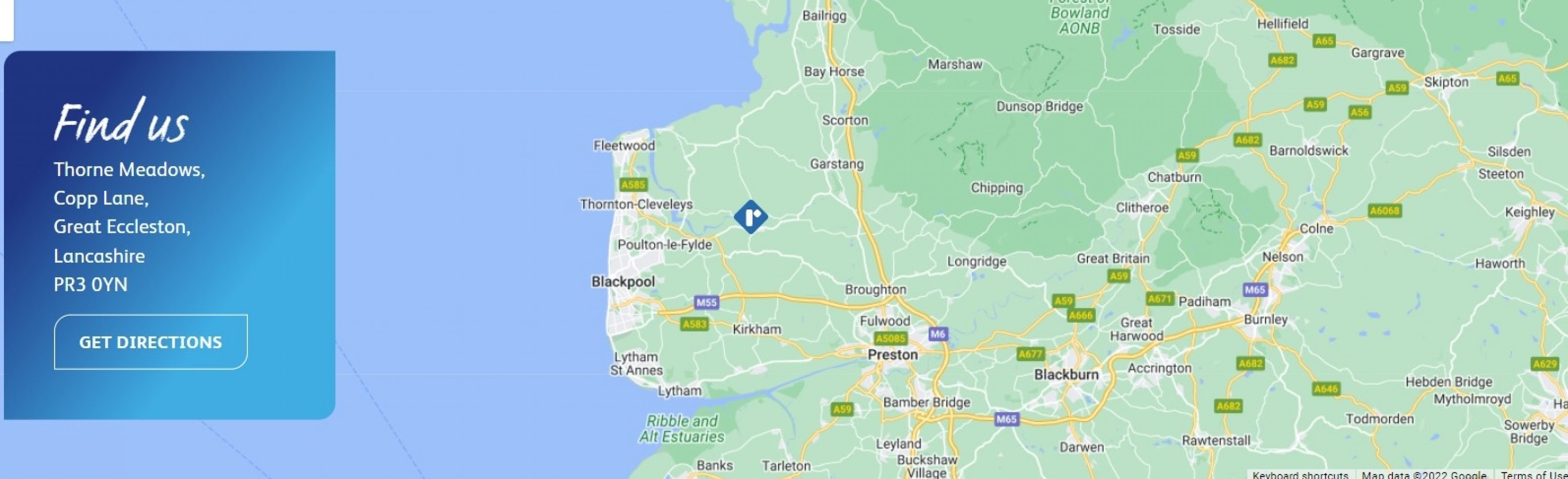Select the blue diamond location marker
This screenshot has width=1568, height=479.
(750, 217)
